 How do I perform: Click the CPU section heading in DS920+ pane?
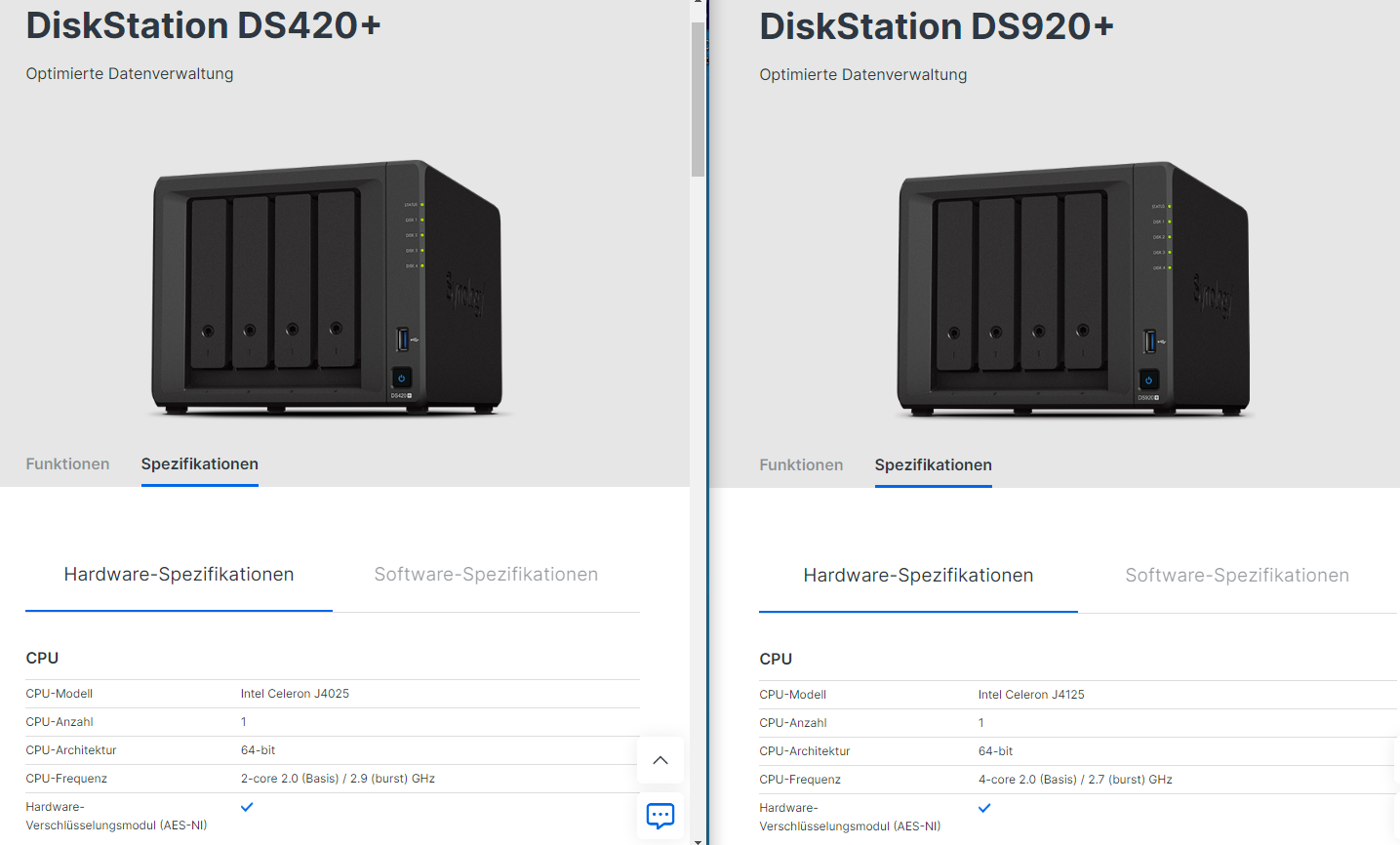[x=776, y=660]
